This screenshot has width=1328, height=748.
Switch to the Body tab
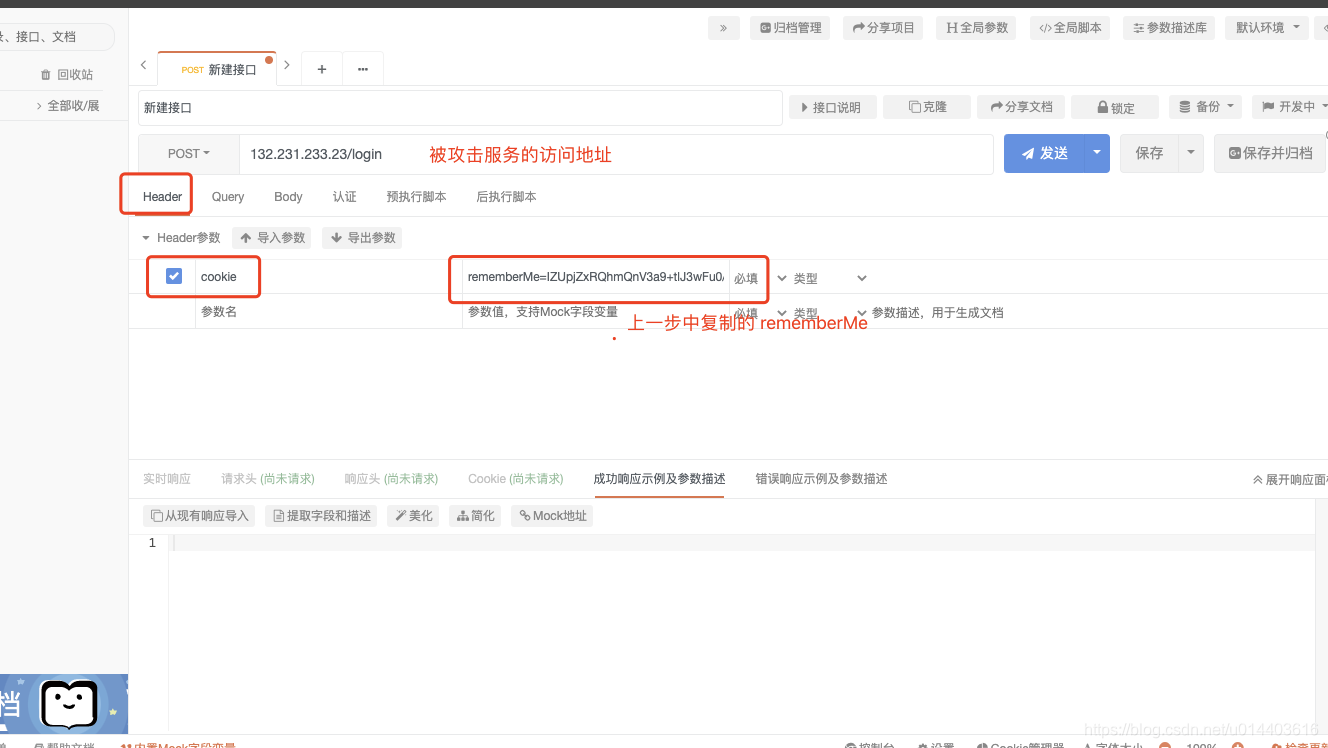pos(288,196)
